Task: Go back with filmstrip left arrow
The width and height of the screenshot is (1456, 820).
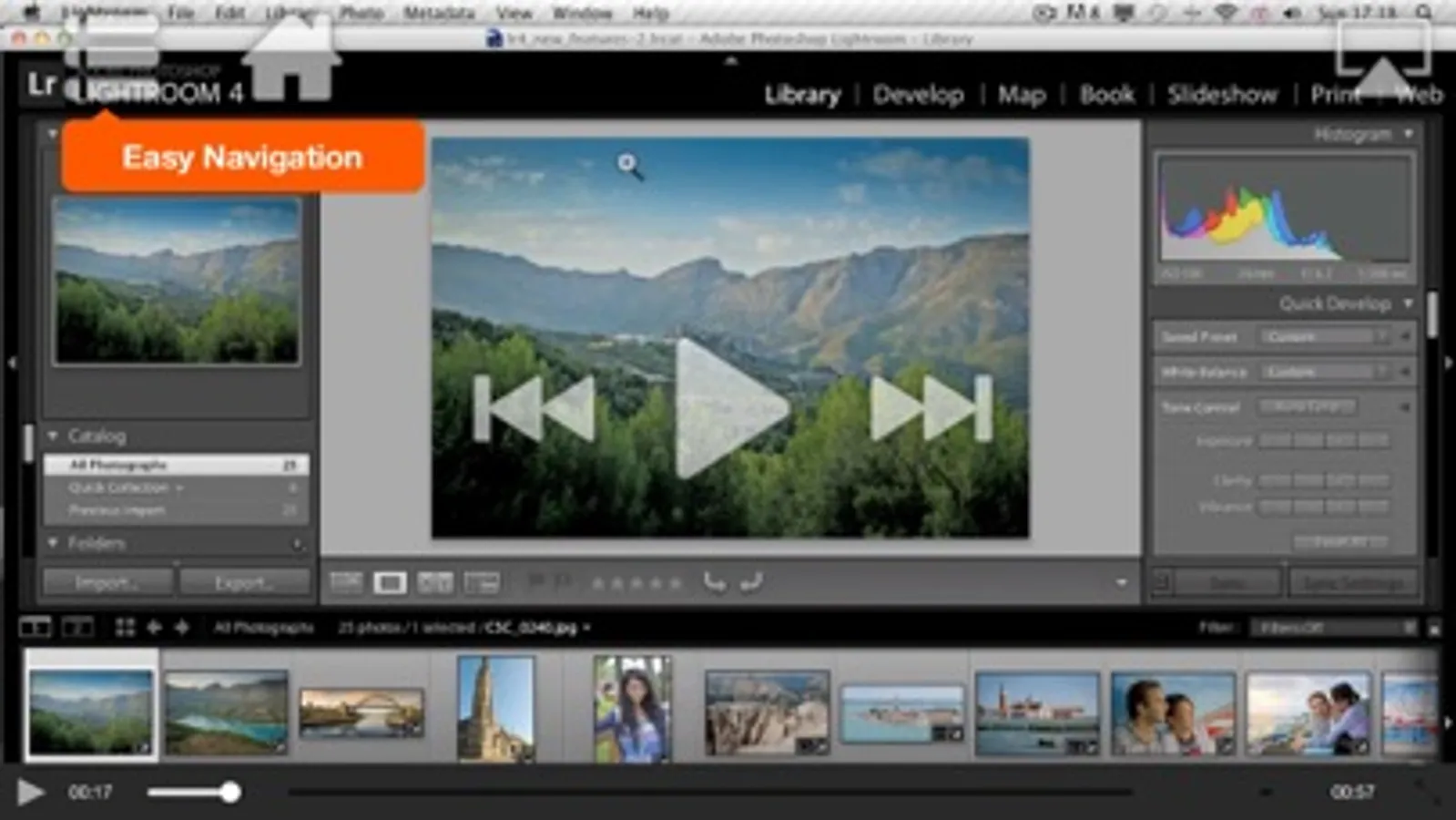Action: tap(154, 627)
